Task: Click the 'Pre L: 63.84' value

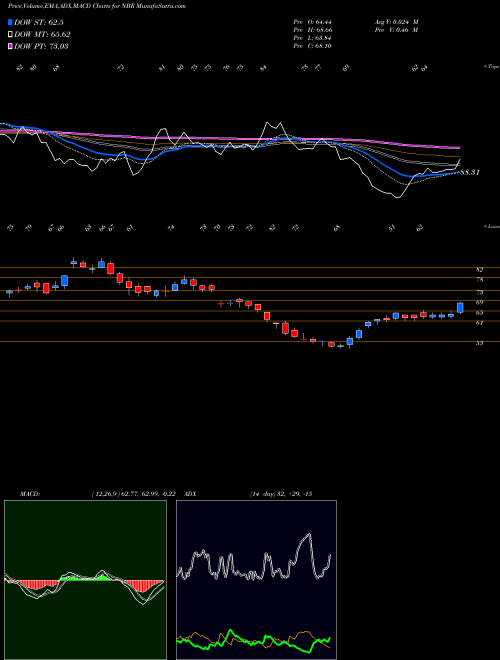Action: tap(313, 38)
